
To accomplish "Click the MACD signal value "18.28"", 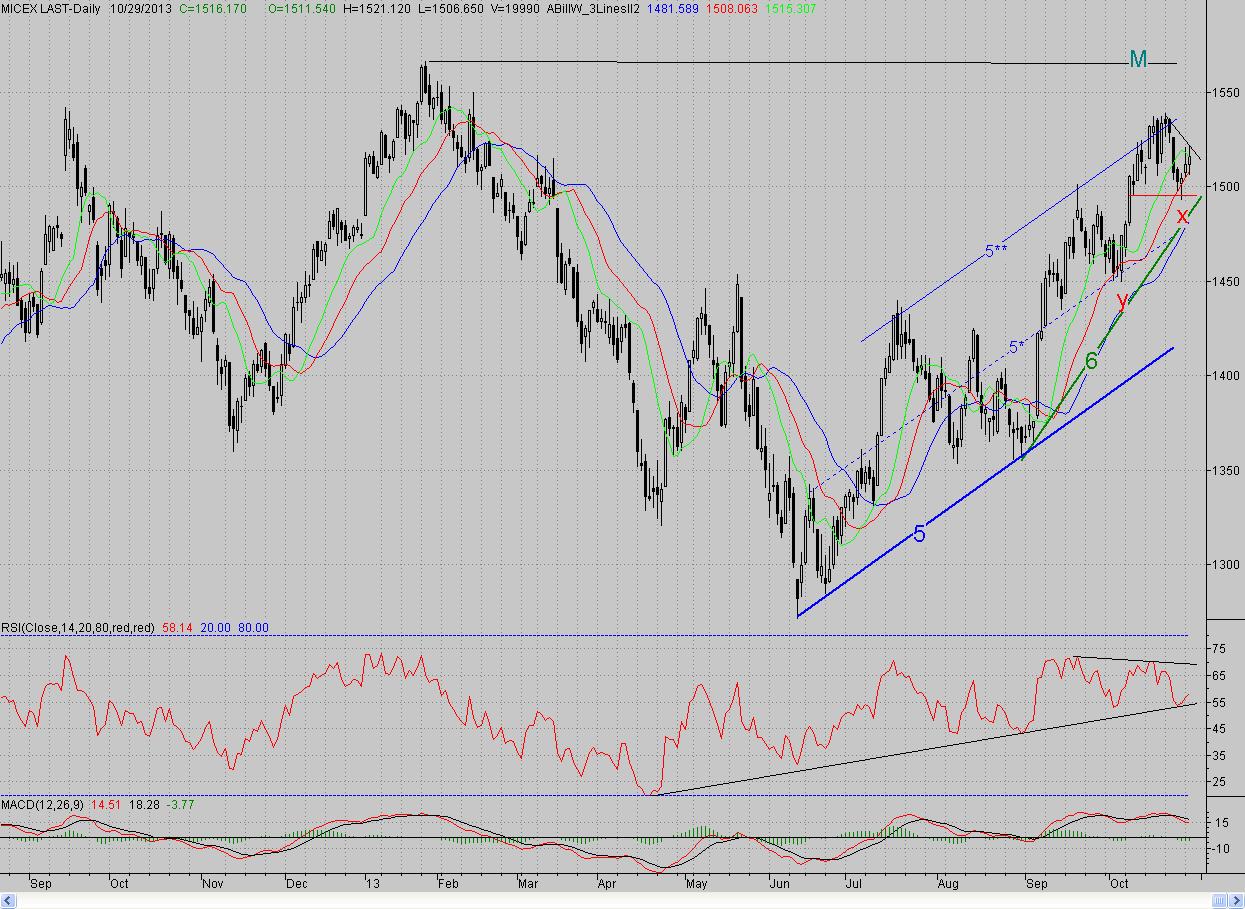I will coord(145,804).
